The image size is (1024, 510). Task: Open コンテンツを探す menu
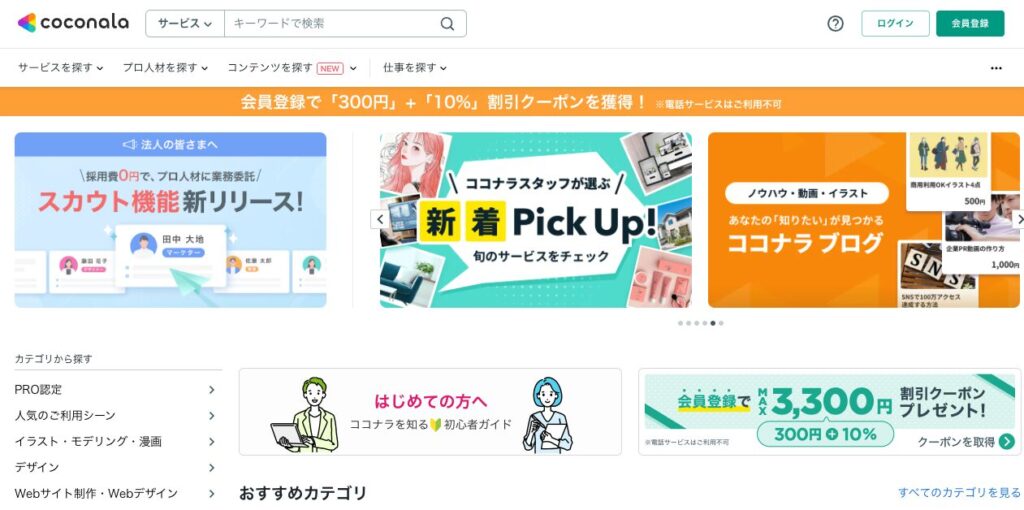click(292, 67)
